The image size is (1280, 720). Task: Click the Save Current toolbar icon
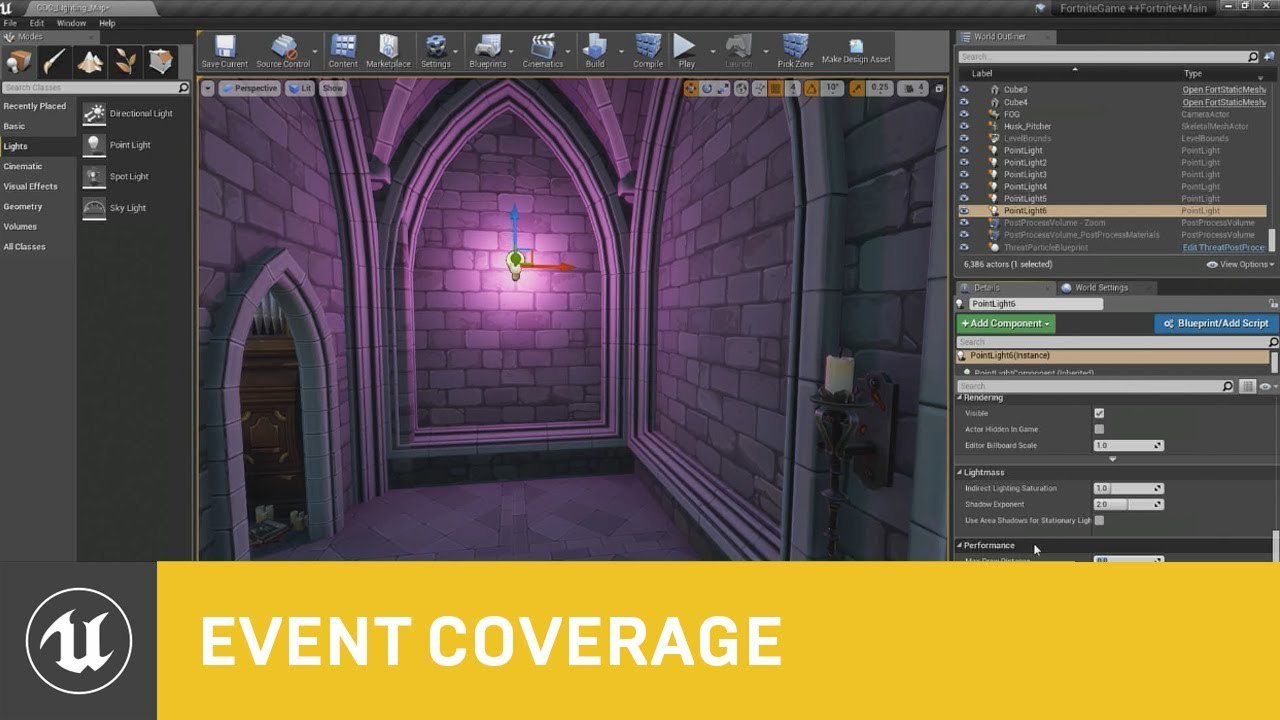224,47
